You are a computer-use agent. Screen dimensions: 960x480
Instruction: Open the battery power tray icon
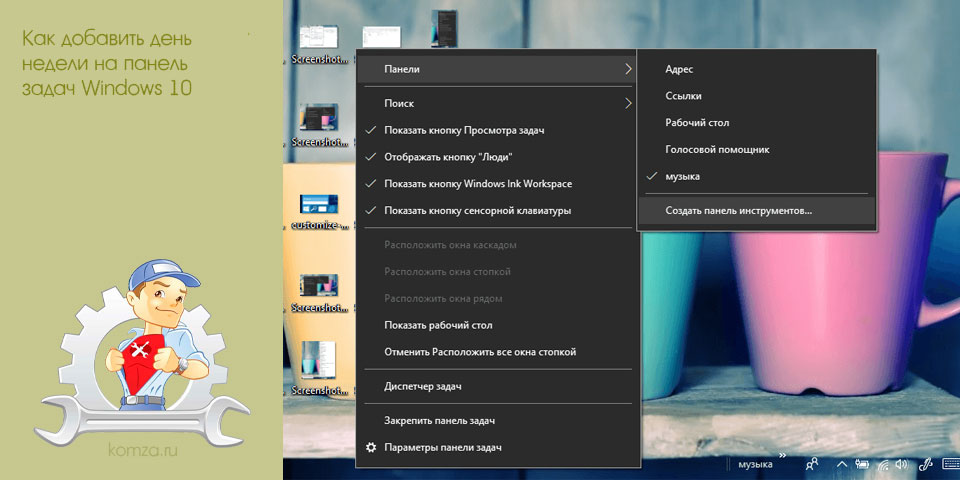[862, 463]
